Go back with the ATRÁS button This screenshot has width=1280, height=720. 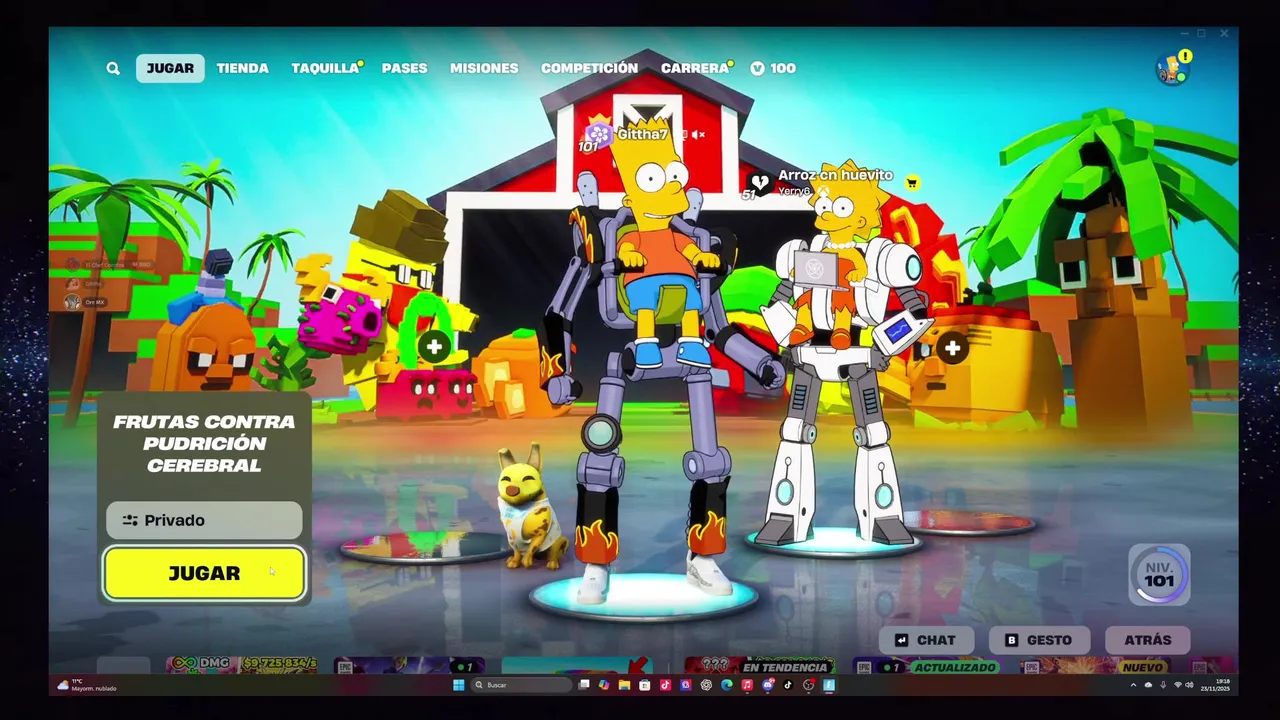coord(1147,640)
